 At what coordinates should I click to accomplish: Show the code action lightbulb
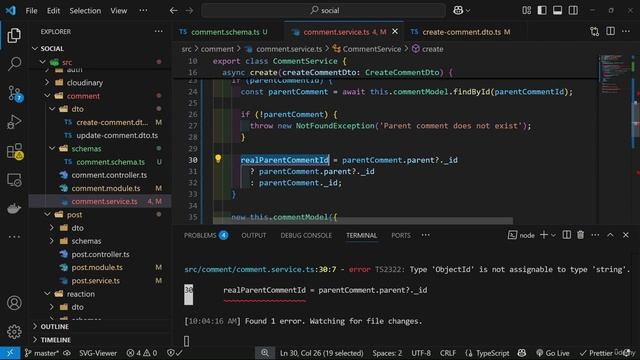click(x=218, y=159)
